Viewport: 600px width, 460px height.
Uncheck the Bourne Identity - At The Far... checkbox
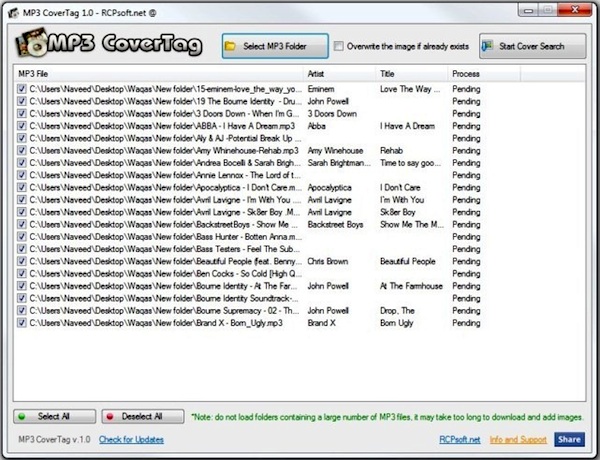point(21,286)
